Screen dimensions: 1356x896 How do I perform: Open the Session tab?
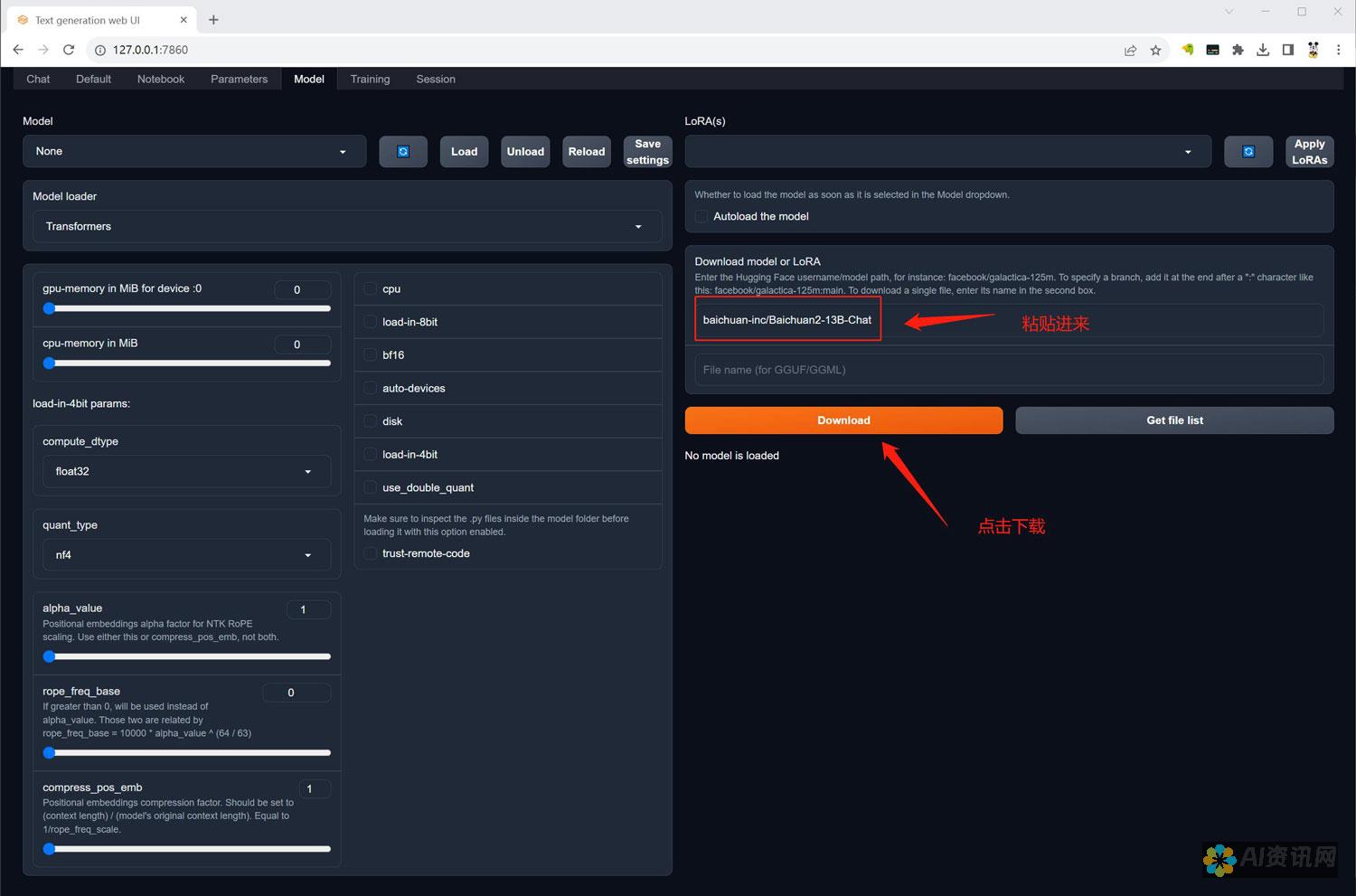pos(436,80)
